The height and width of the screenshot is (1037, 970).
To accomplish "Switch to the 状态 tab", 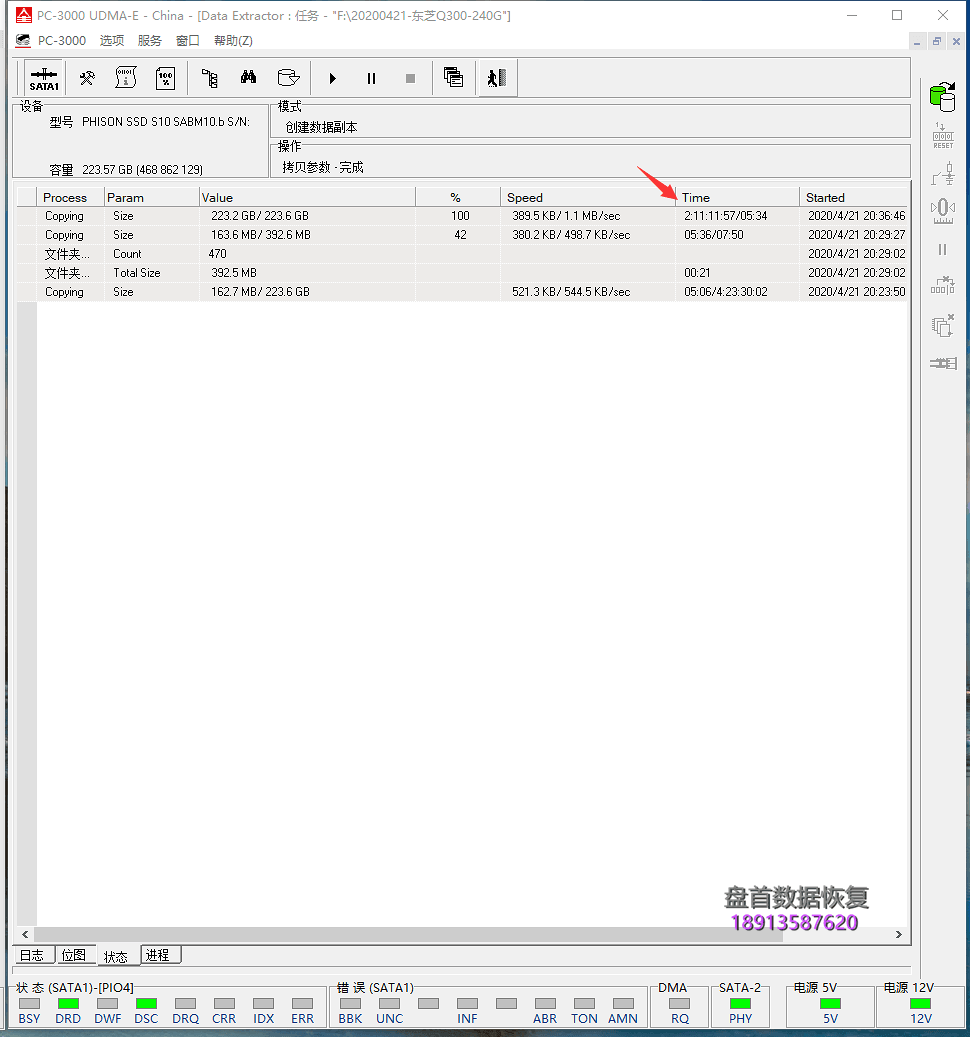I will tap(116, 956).
